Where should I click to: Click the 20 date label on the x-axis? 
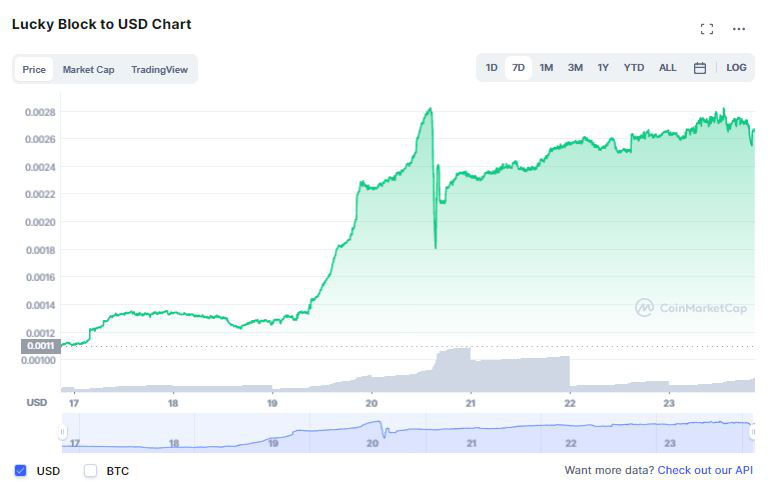click(x=371, y=403)
